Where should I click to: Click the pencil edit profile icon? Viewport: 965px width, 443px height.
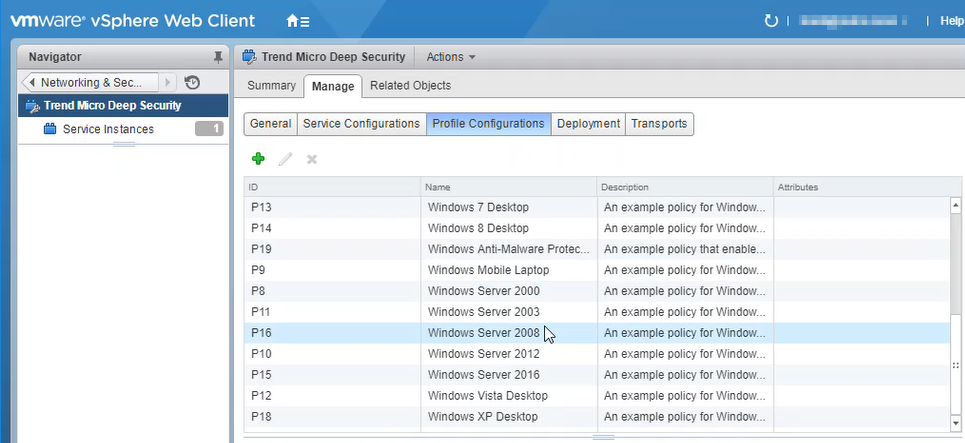coord(285,159)
